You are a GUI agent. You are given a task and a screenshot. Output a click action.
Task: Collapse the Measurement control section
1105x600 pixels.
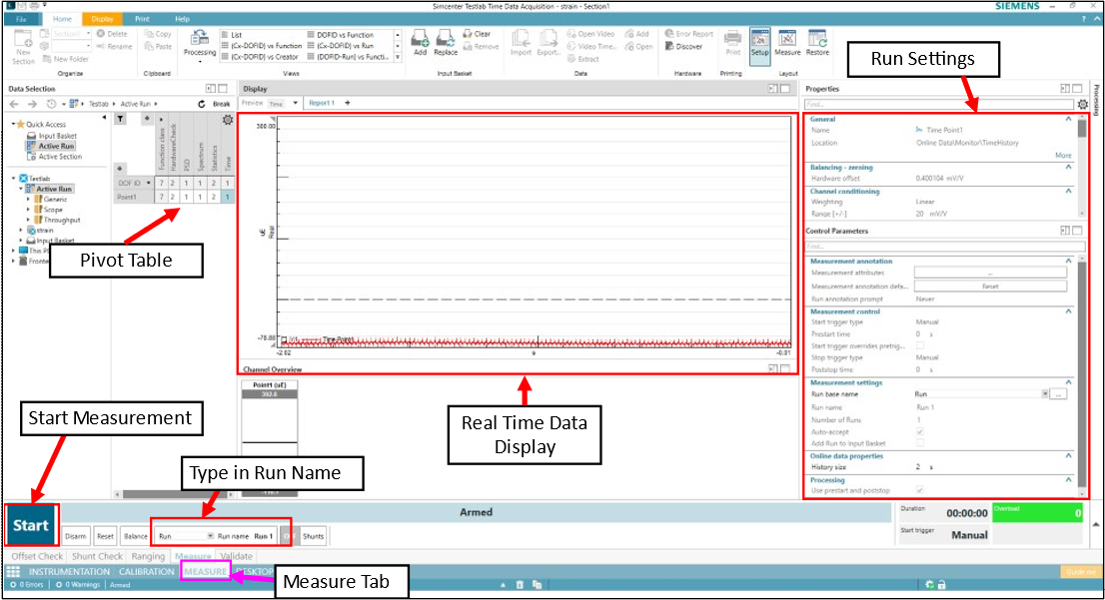pyautogui.click(x=1068, y=311)
